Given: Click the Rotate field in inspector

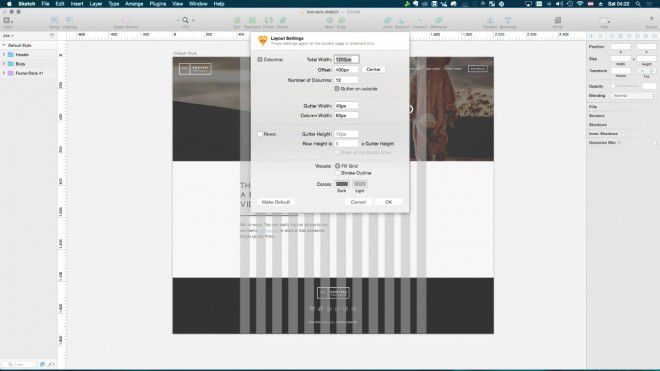Looking at the screenshot, I should pos(621,70).
